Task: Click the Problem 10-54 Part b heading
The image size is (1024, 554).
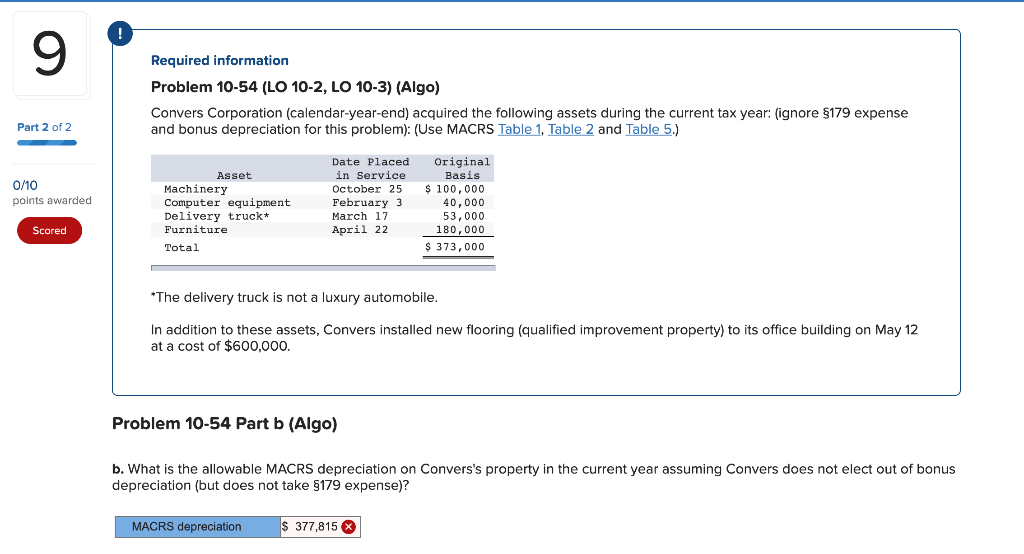Action: tap(225, 423)
